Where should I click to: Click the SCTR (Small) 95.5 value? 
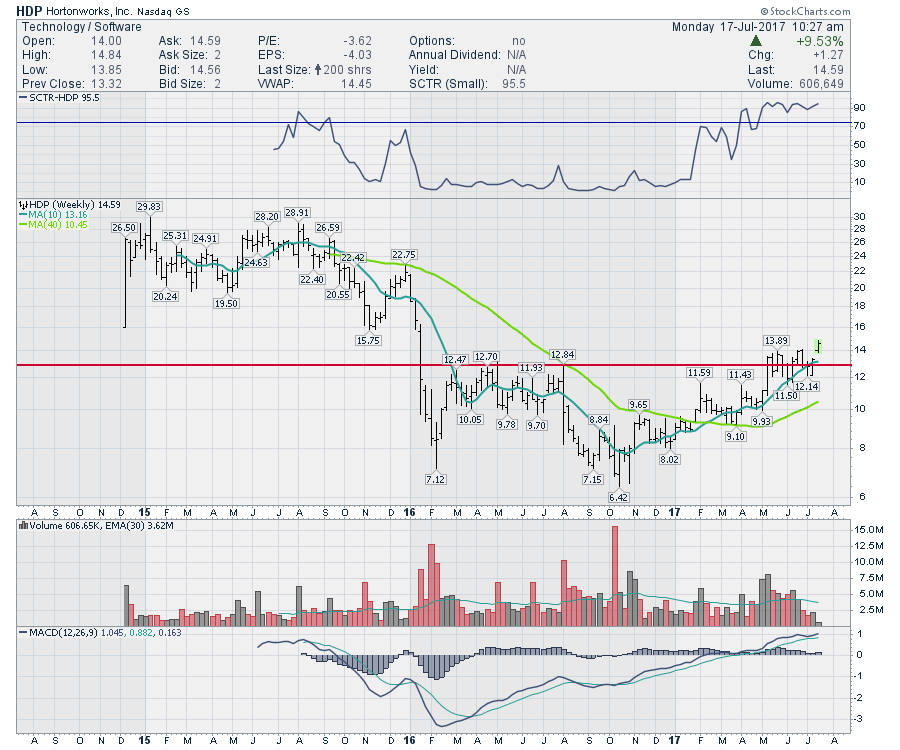coord(514,84)
